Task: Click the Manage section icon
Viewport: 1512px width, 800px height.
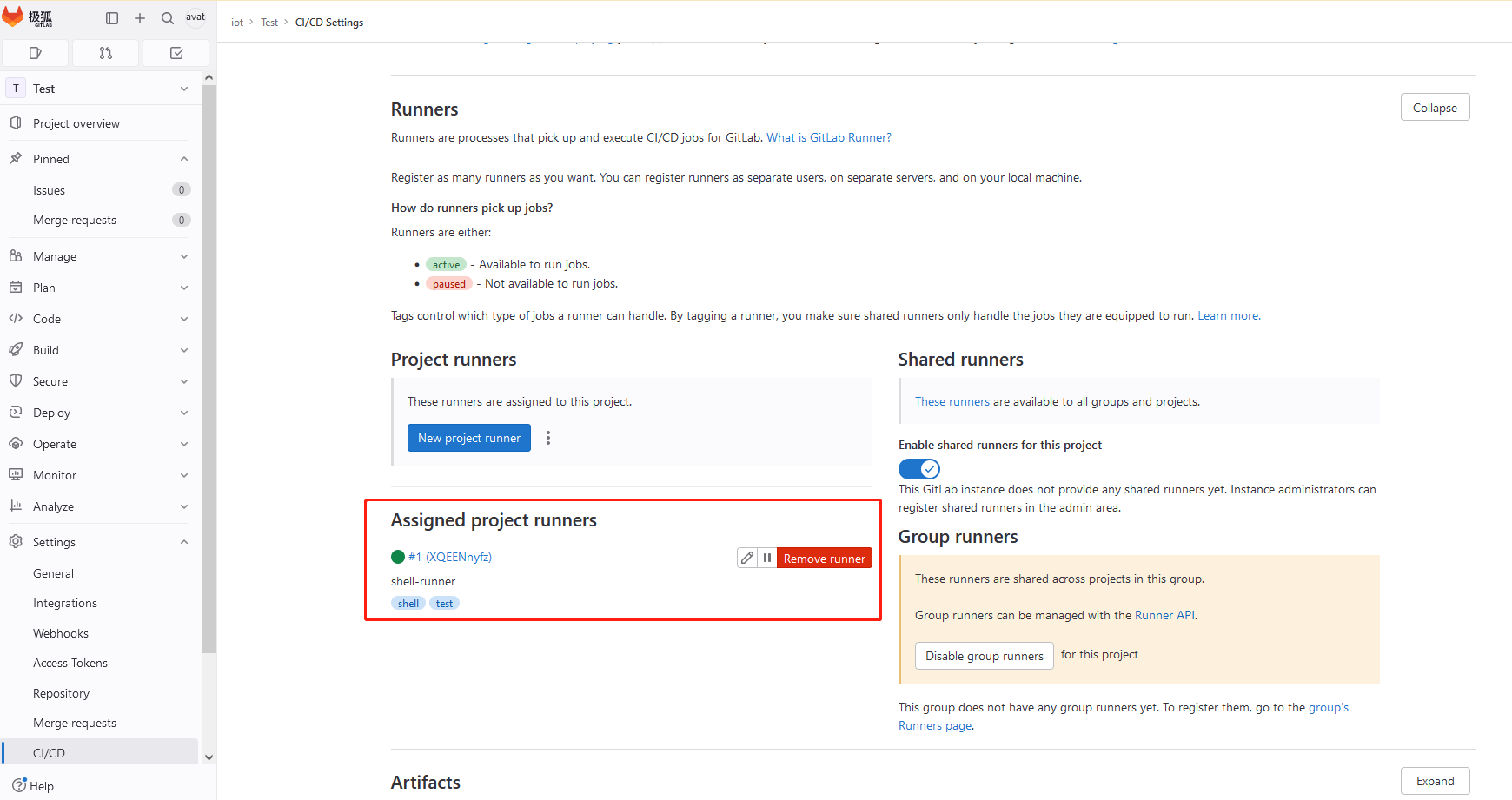Action: click(16, 256)
